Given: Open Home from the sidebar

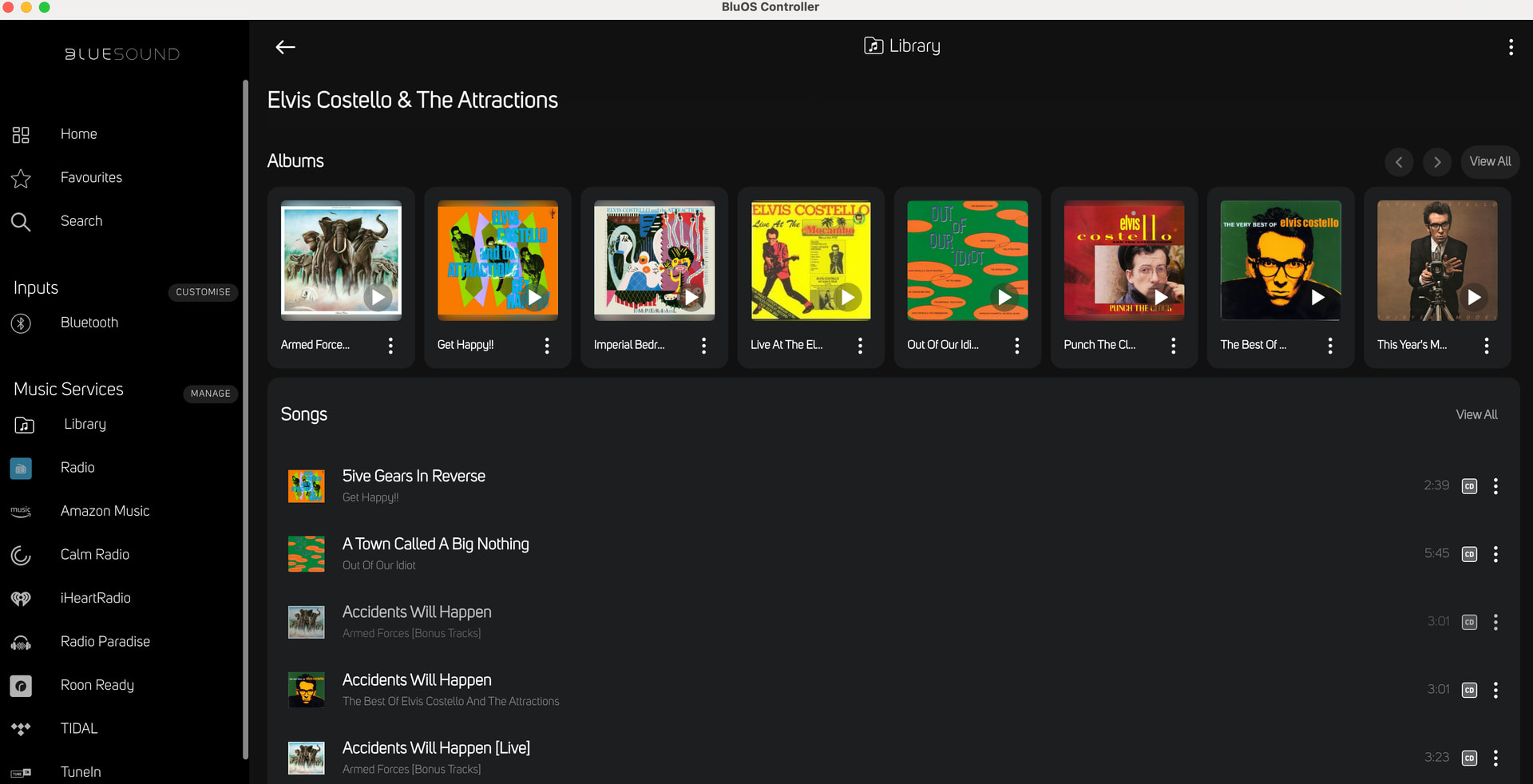Looking at the screenshot, I should coord(78,134).
